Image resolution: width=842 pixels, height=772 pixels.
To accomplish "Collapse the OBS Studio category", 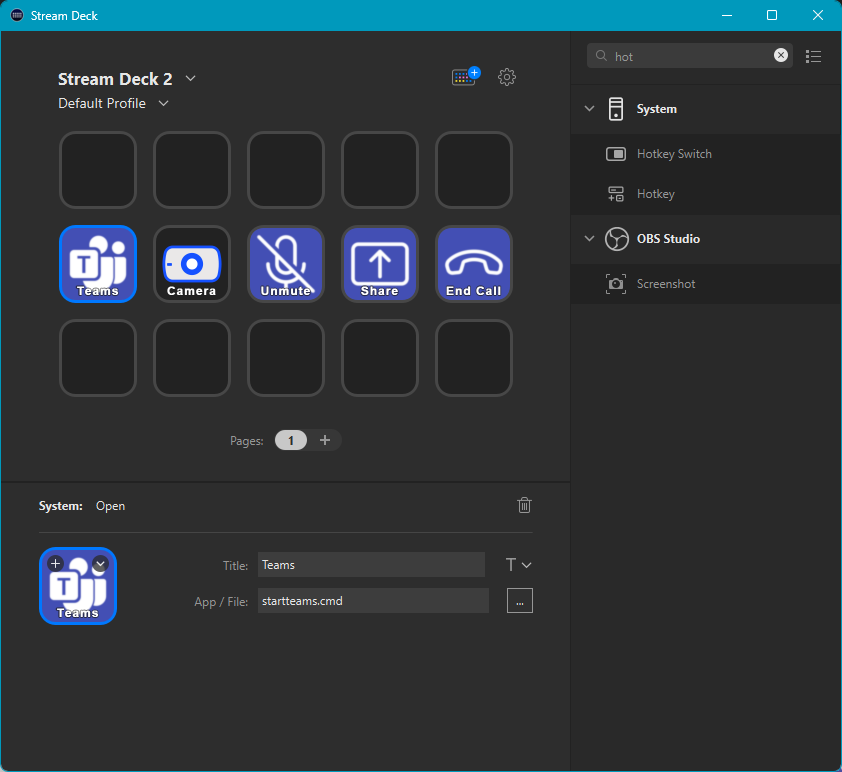I will click(x=590, y=239).
